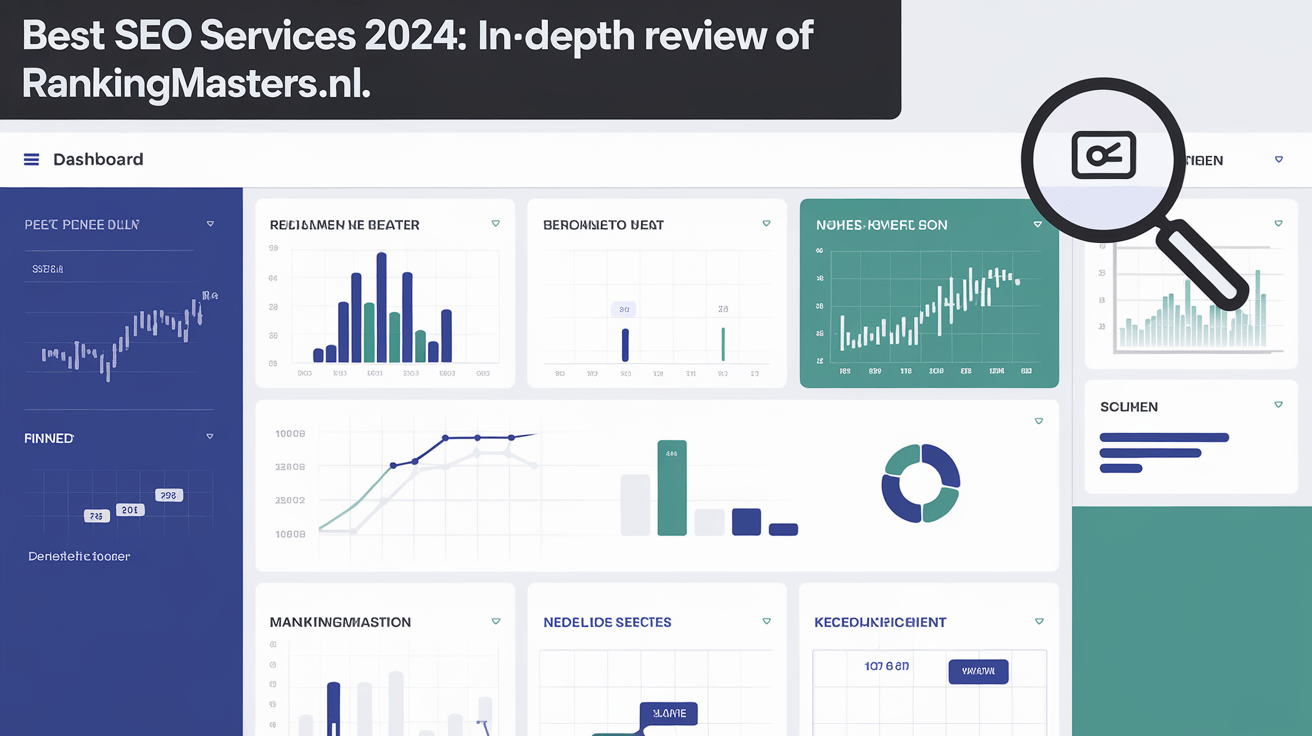Click the SLAME tooltip label
This screenshot has width=1312, height=736.
pyautogui.click(x=669, y=713)
